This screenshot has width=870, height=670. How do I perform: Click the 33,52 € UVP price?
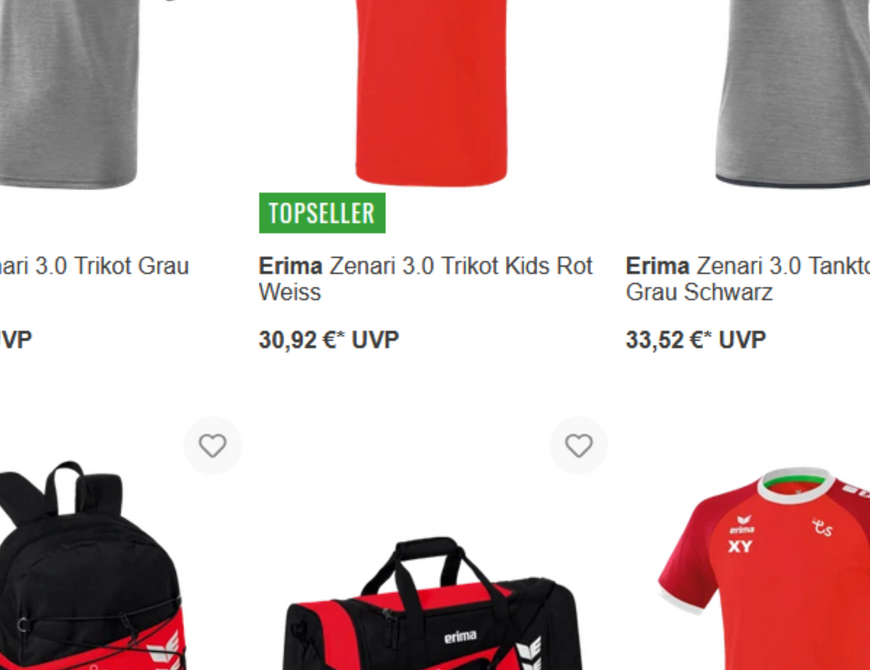(696, 339)
